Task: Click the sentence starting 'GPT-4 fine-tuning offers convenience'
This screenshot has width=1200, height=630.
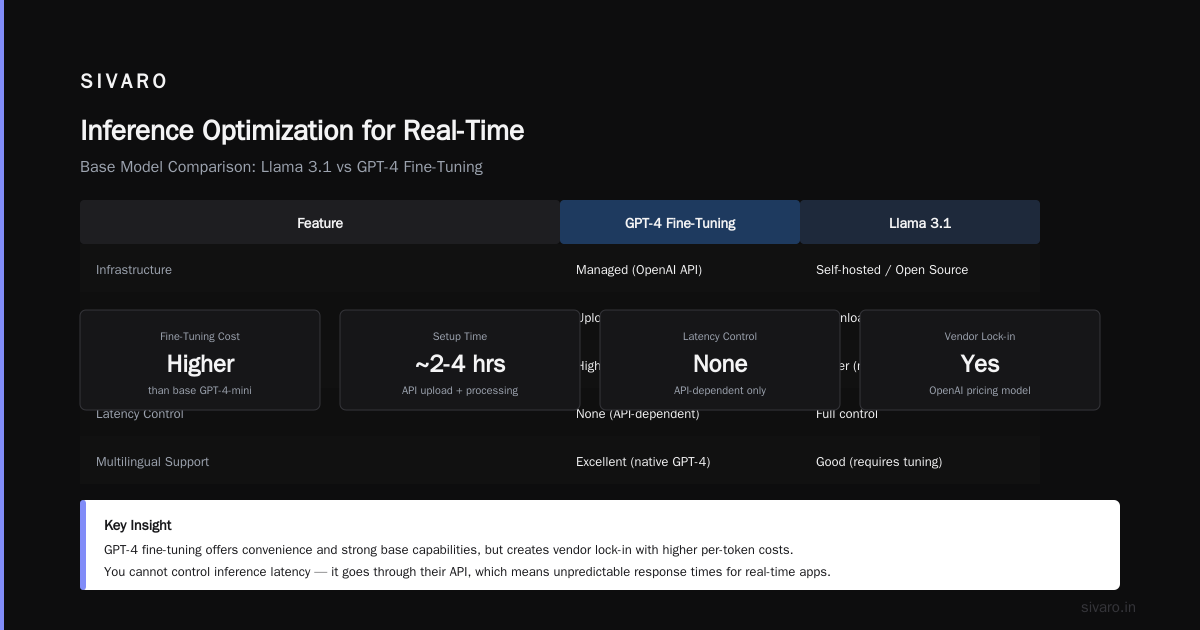Action: tap(449, 550)
